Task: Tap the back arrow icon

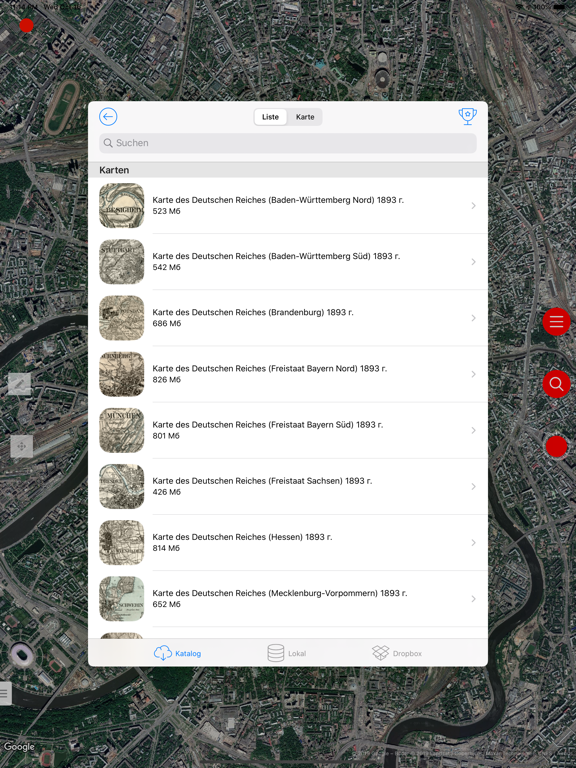Action: (x=108, y=117)
